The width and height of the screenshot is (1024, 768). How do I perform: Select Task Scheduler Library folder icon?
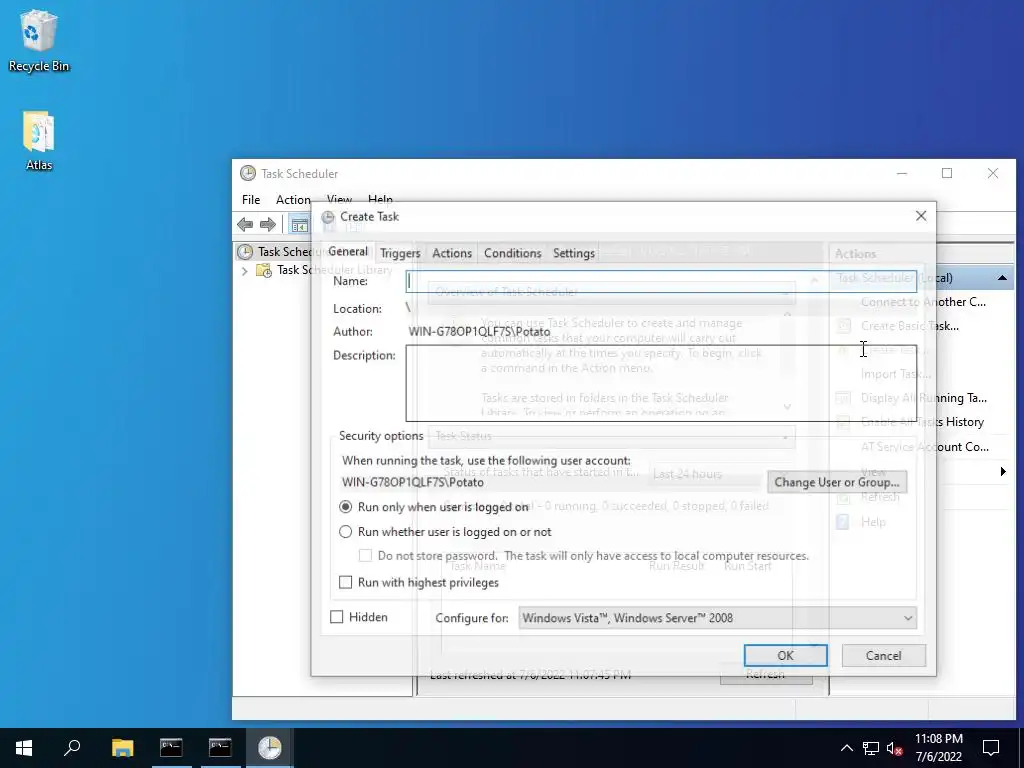pos(264,270)
